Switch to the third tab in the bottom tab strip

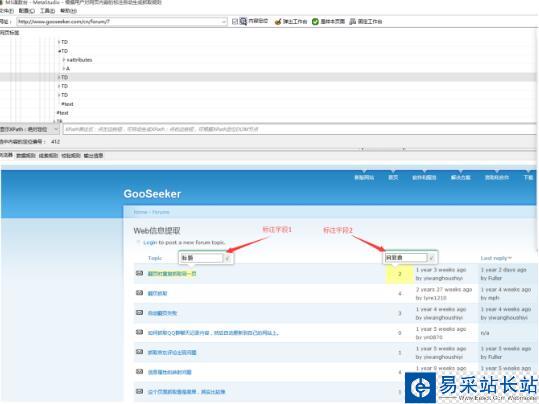(48, 156)
